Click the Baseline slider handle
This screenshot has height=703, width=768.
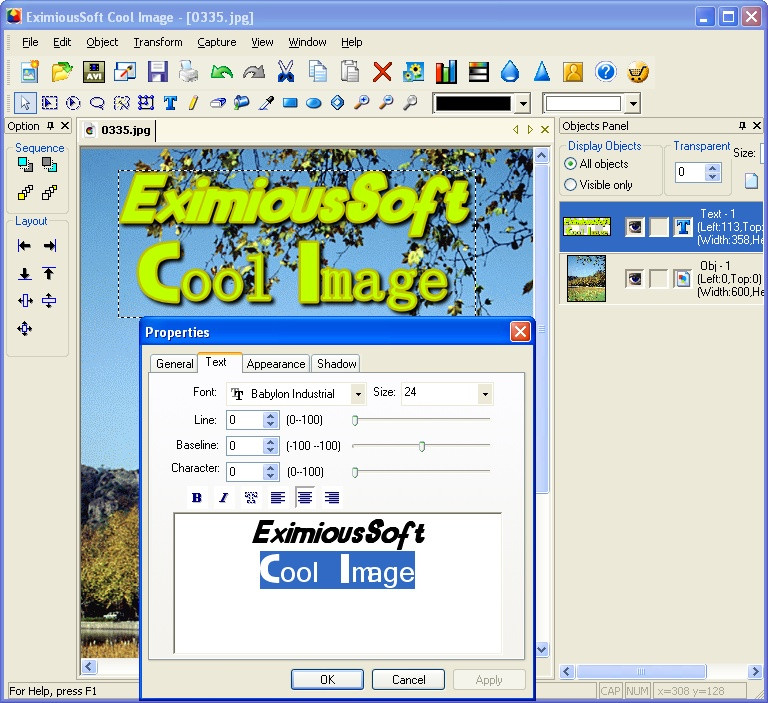(x=422, y=446)
